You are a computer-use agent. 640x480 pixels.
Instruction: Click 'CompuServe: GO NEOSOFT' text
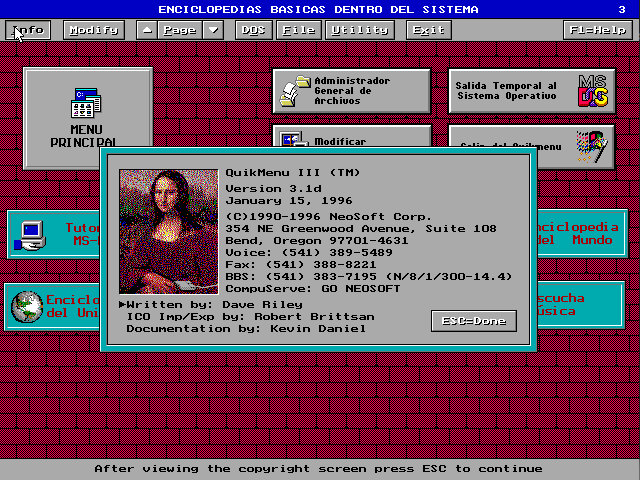tap(313, 289)
